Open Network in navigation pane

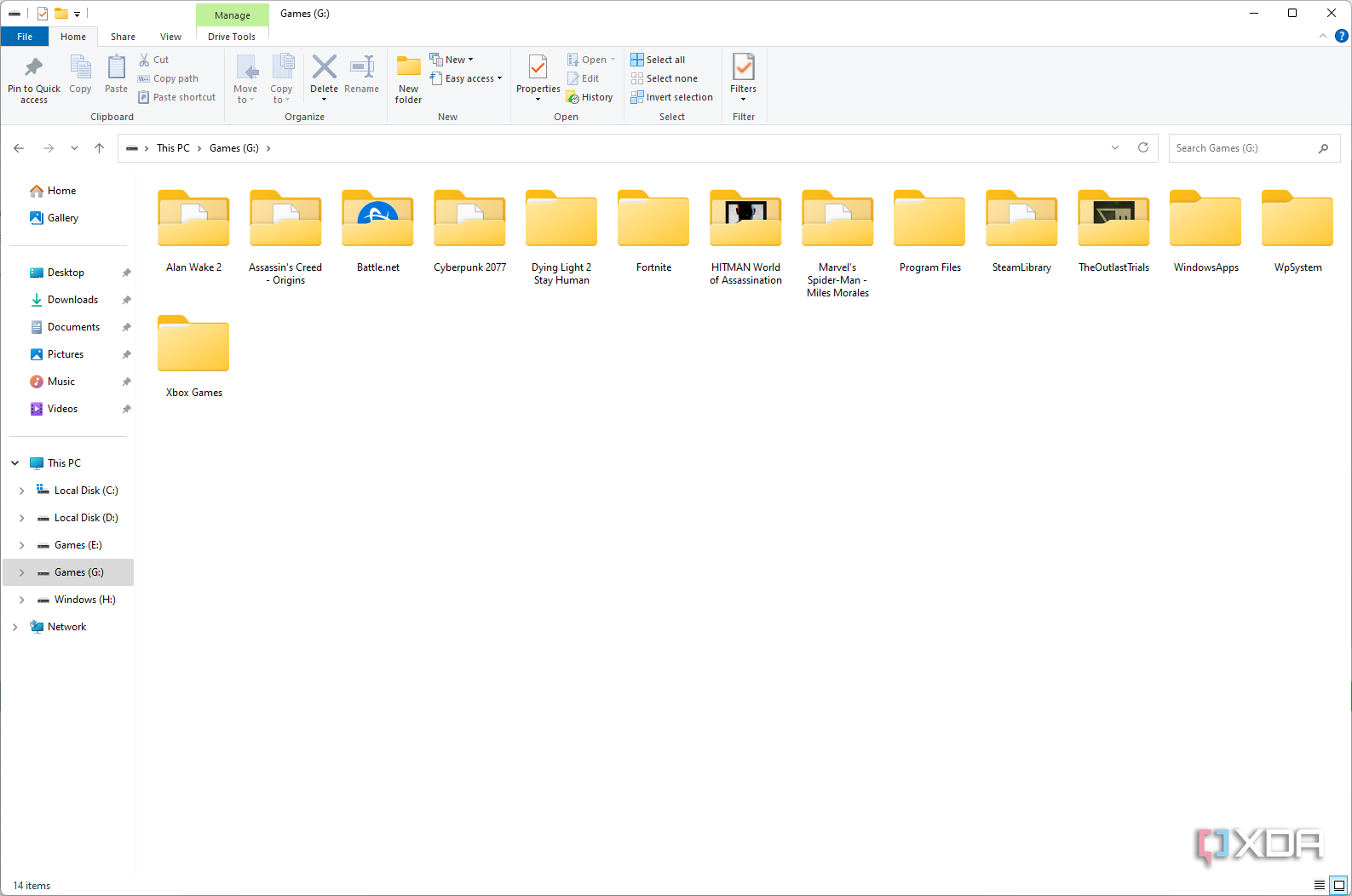click(x=66, y=627)
